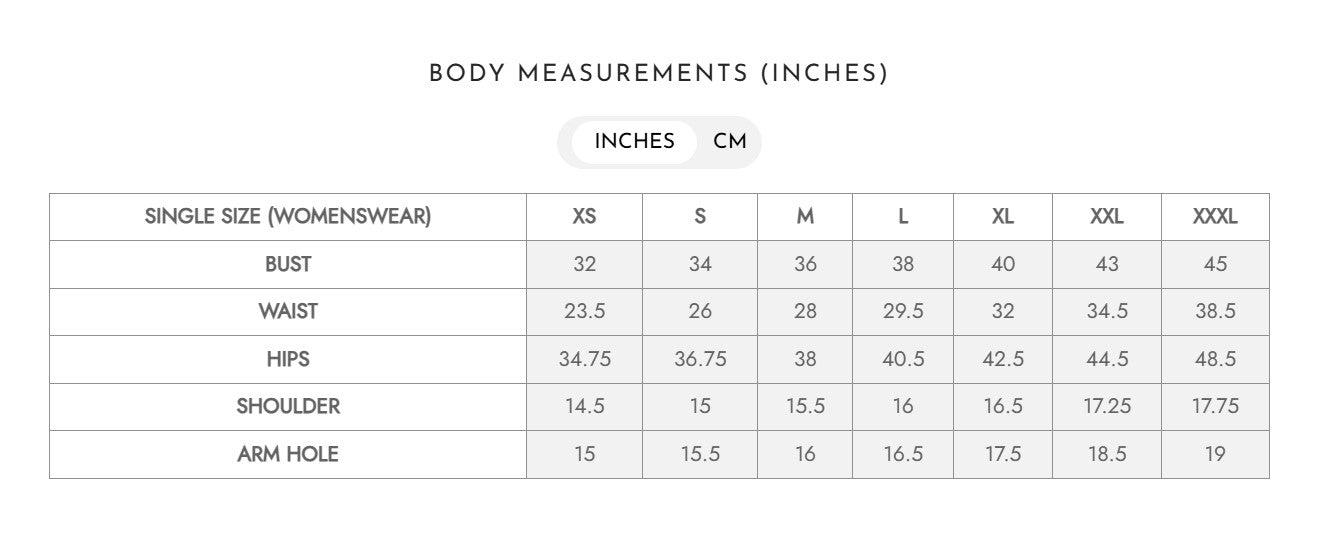
Task: Click the L waist value 29.5
Action: [x=903, y=312]
